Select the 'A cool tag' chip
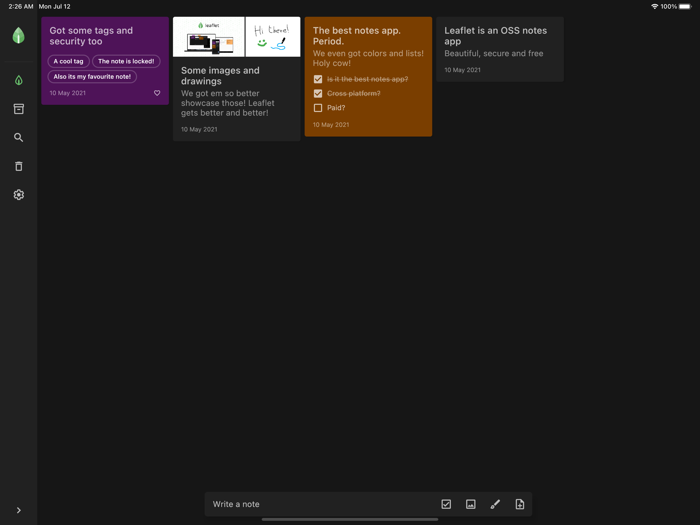700x525 pixels. 68,61
